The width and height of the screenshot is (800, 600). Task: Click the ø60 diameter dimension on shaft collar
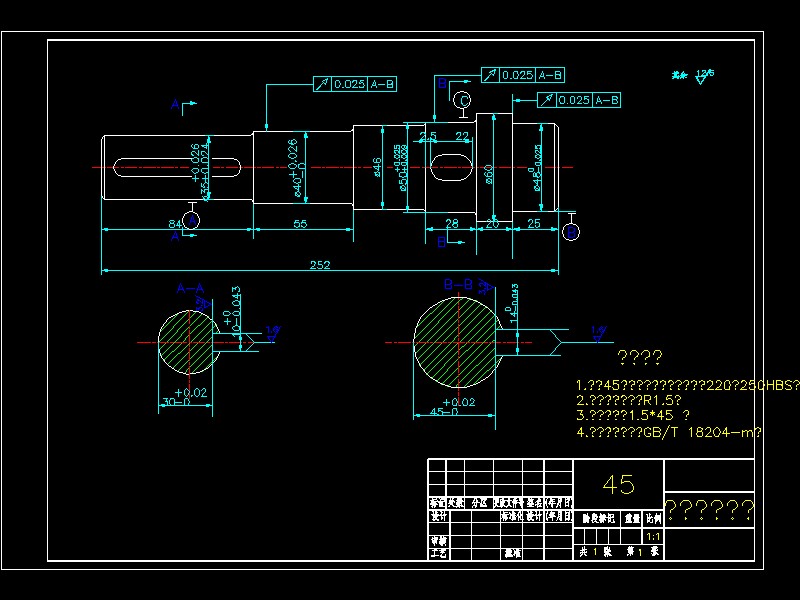(x=488, y=174)
